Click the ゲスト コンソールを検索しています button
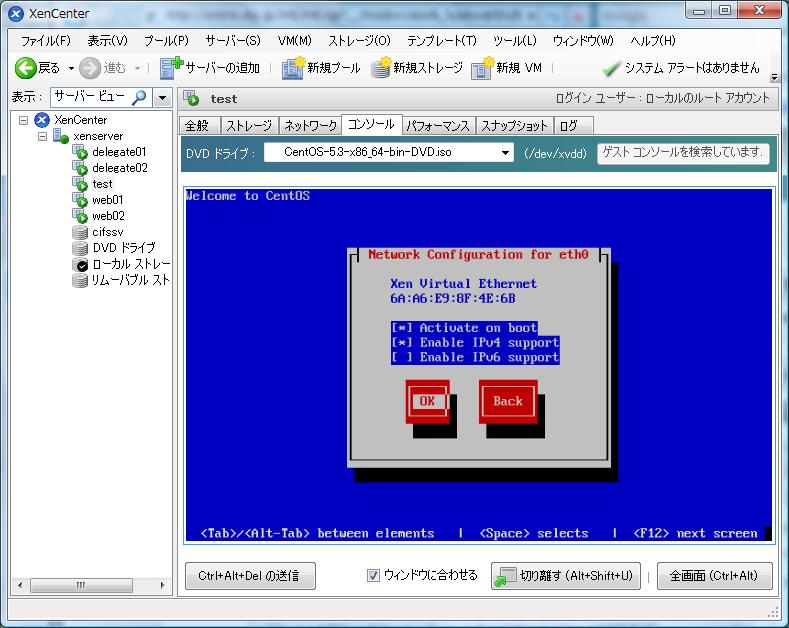 tap(683, 152)
